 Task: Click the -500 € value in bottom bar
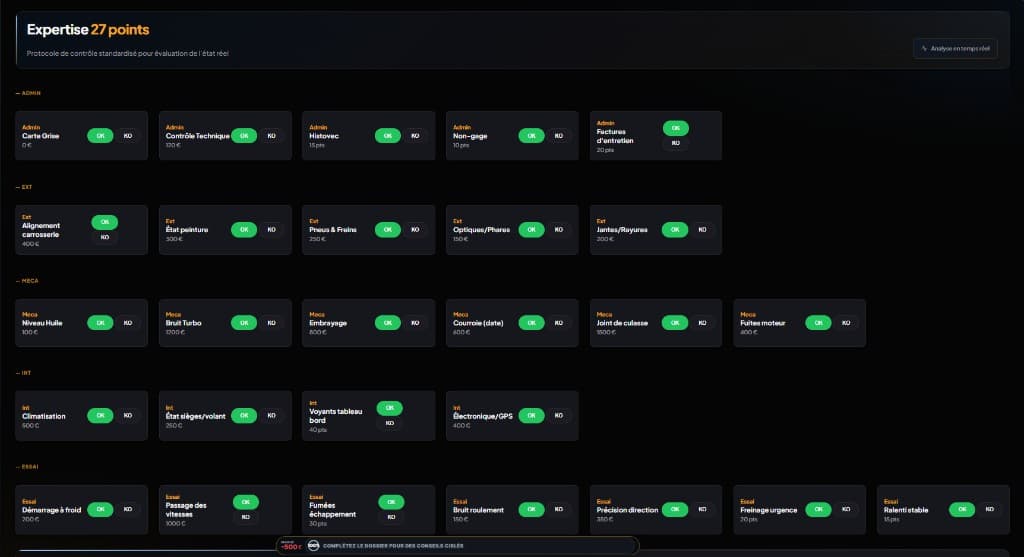pyautogui.click(x=291, y=546)
